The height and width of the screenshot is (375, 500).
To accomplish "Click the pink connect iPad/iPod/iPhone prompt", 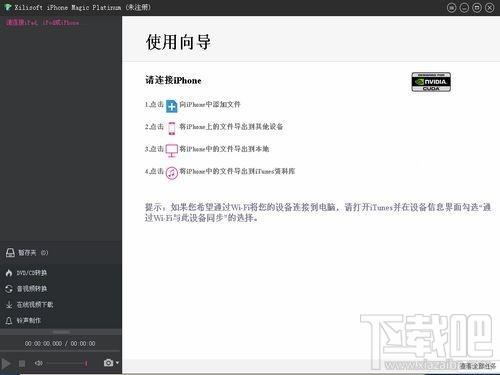I will pyautogui.click(x=43, y=22).
